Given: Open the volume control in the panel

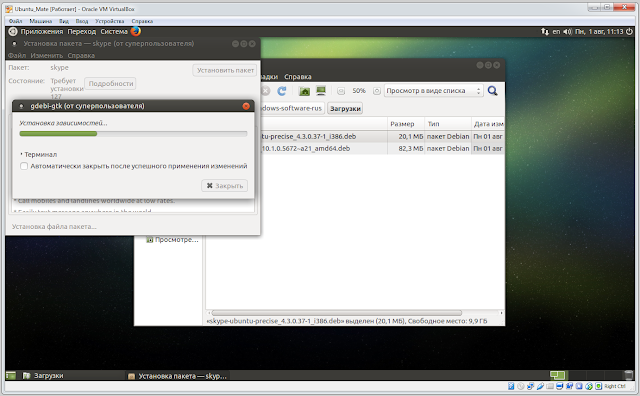Looking at the screenshot, I should pyautogui.click(x=567, y=31).
